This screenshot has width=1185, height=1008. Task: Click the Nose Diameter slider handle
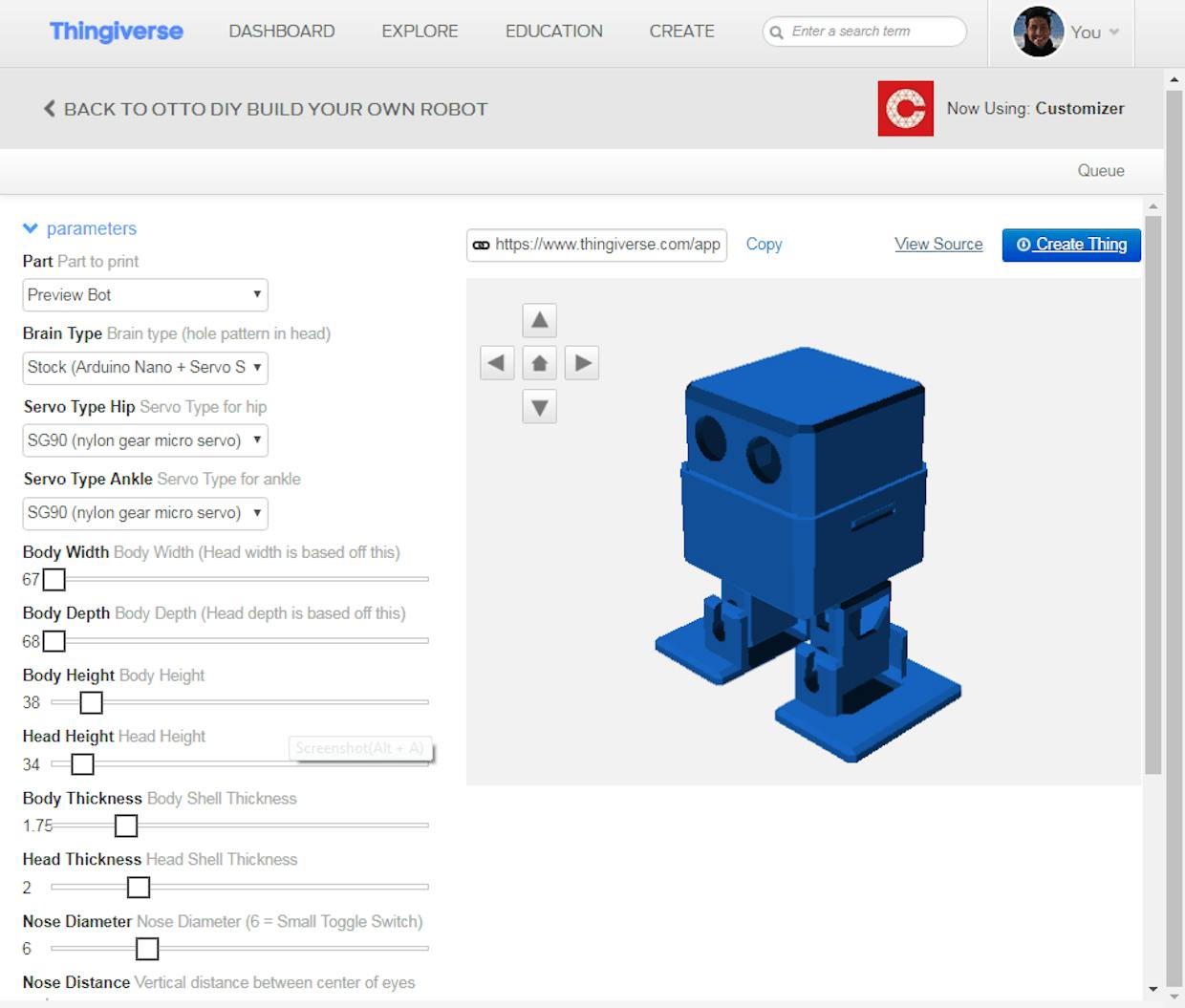pos(147,949)
